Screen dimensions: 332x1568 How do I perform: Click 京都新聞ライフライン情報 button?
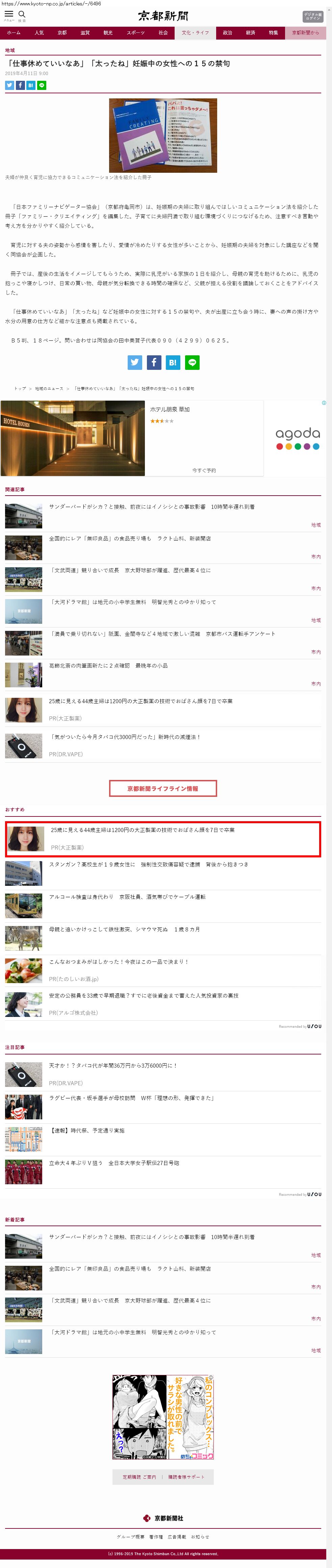tap(162, 788)
